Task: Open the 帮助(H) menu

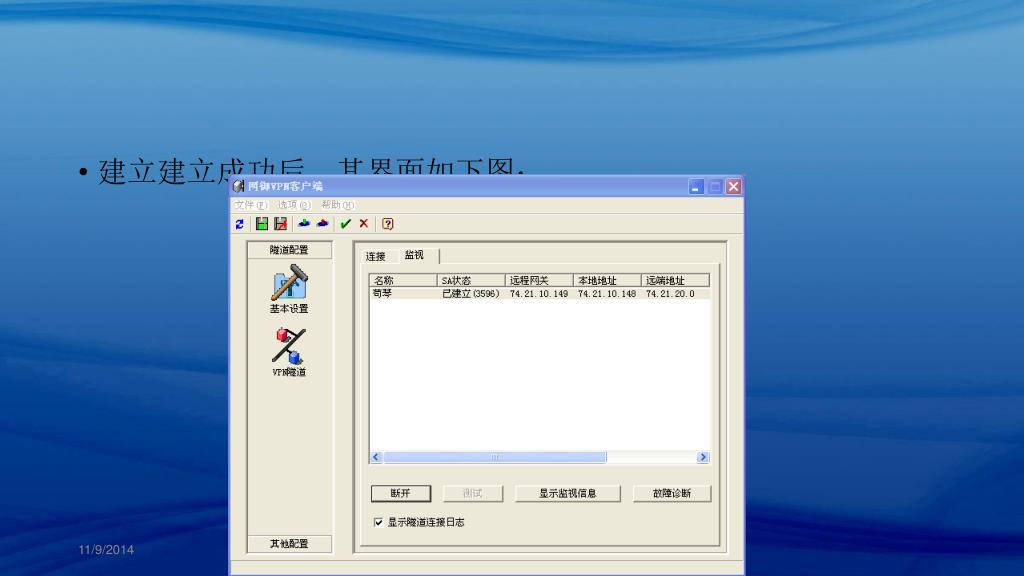Action: pos(338,205)
